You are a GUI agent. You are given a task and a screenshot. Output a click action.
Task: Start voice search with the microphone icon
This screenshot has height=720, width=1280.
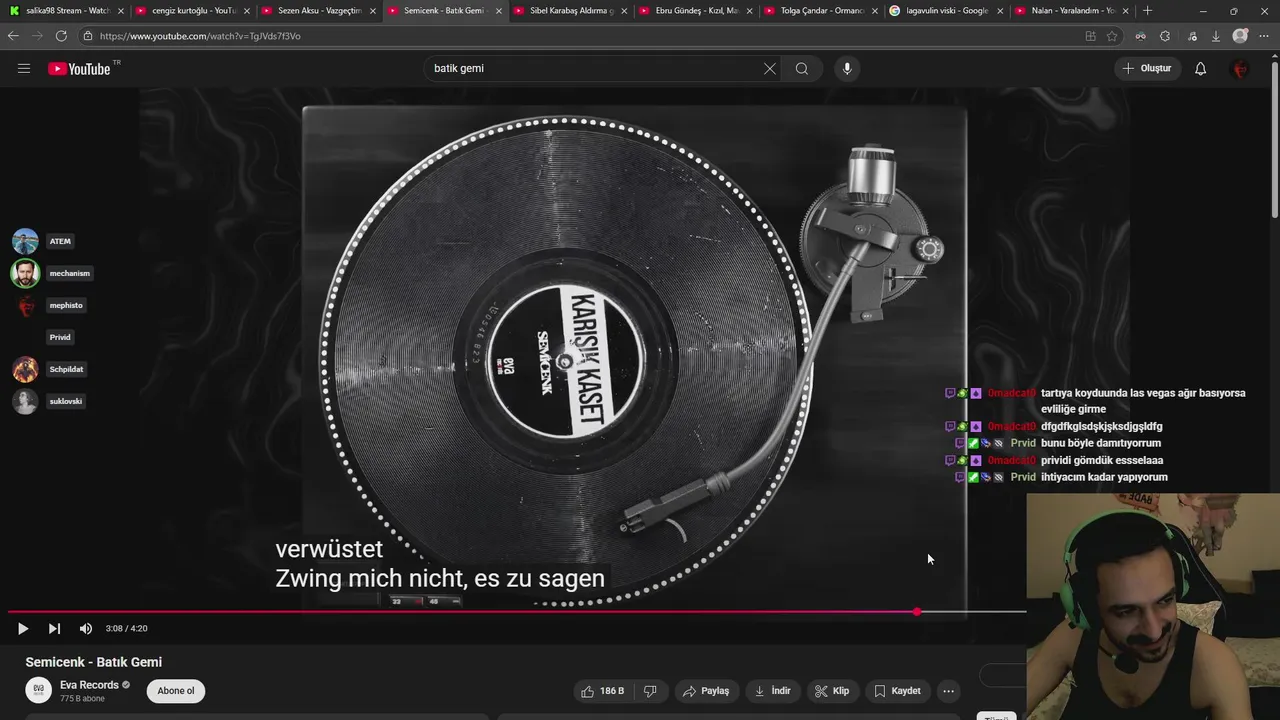[x=847, y=69]
